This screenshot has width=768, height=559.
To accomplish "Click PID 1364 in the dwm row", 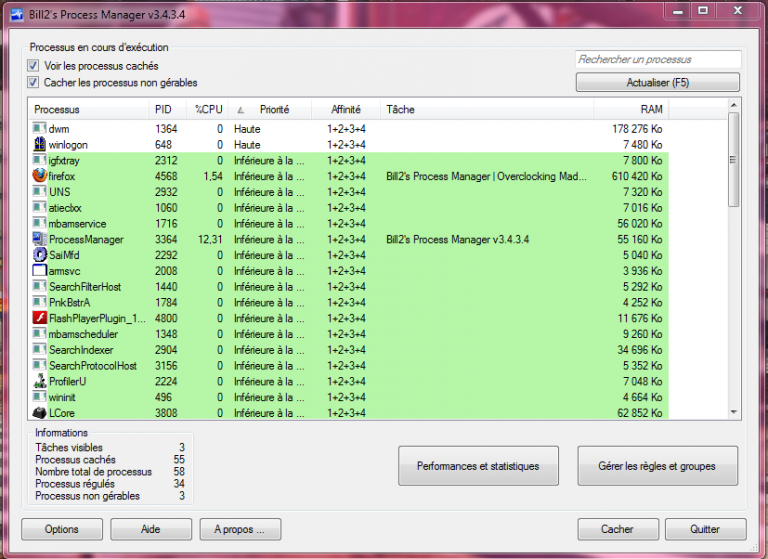I will point(166,129).
